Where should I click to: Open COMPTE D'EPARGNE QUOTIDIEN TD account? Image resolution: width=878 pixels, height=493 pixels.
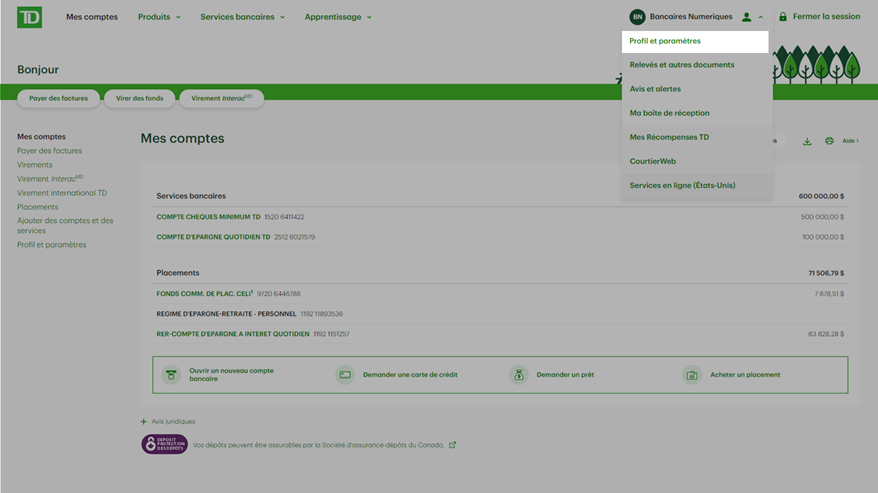[x=213, y=237]
